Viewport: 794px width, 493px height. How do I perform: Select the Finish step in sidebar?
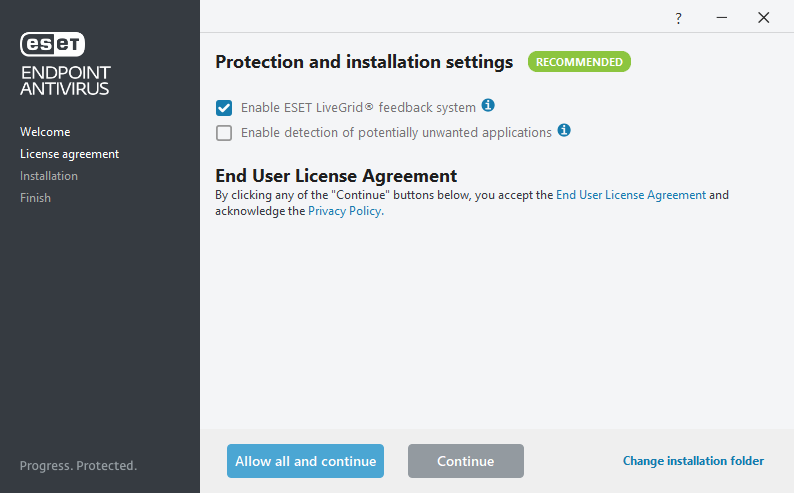35,198
